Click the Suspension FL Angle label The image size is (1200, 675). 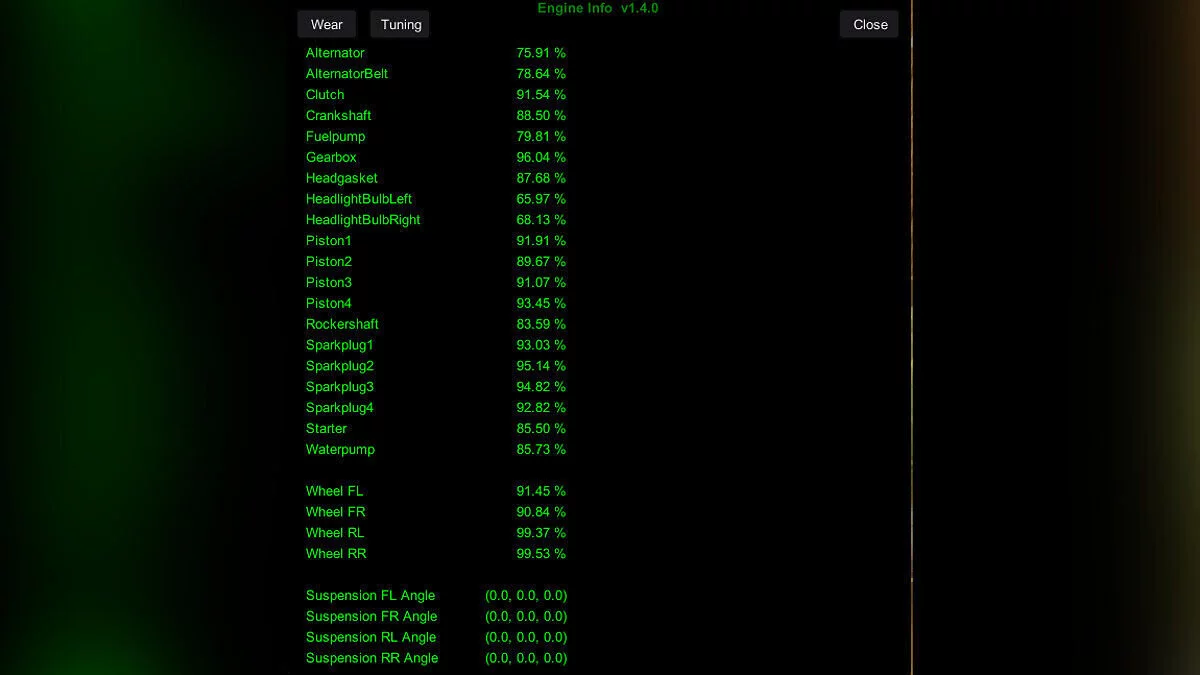pos(370,596)
